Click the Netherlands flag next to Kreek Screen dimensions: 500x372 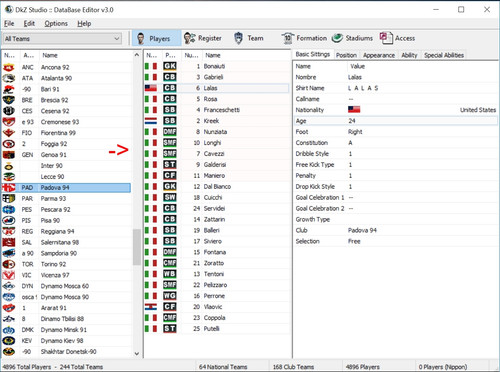pyautogui.click(x=151, y=121)
